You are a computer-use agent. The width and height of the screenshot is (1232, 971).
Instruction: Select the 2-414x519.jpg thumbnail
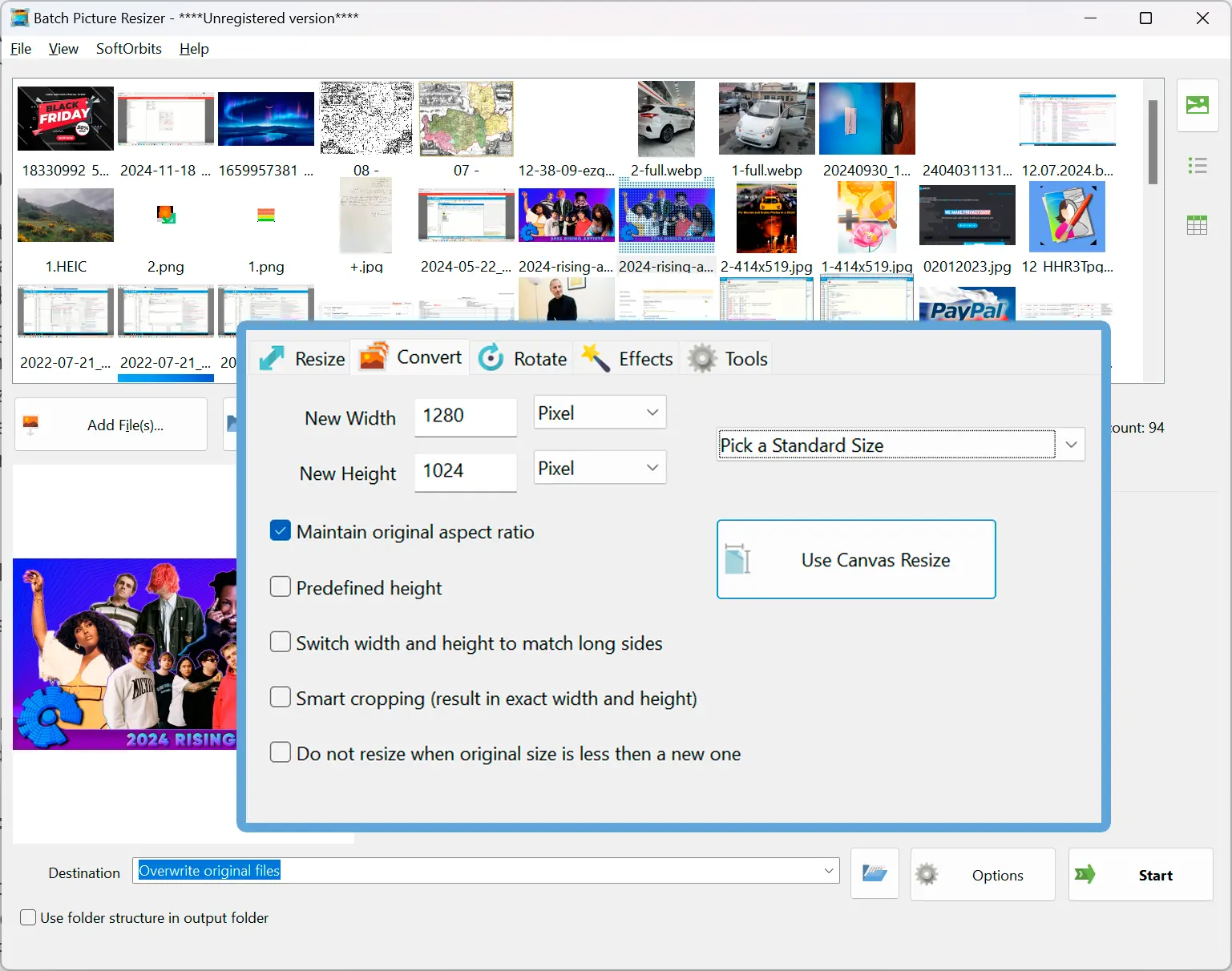(767, 217)
